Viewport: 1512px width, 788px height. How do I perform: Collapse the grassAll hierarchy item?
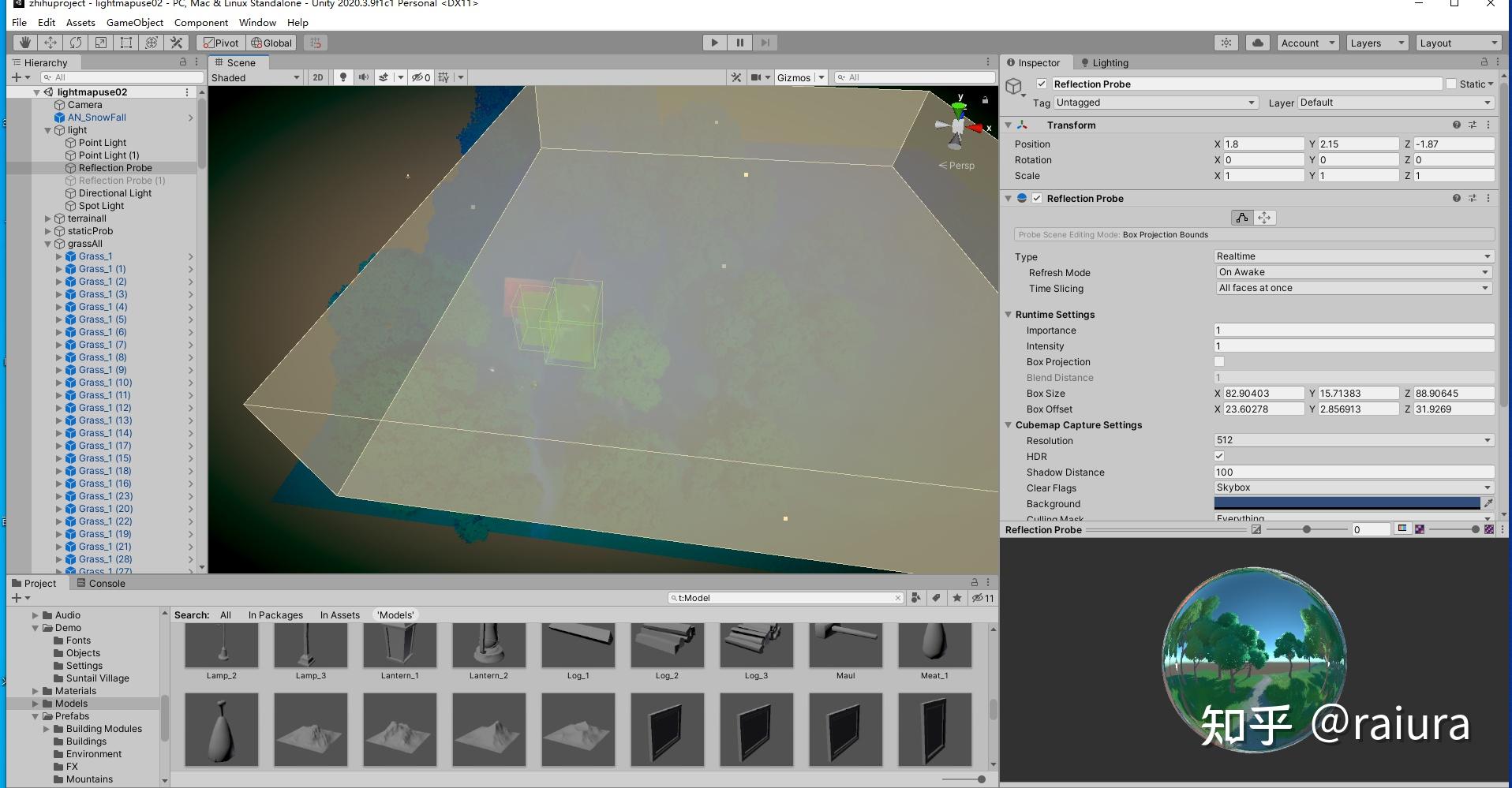point(47,244)
